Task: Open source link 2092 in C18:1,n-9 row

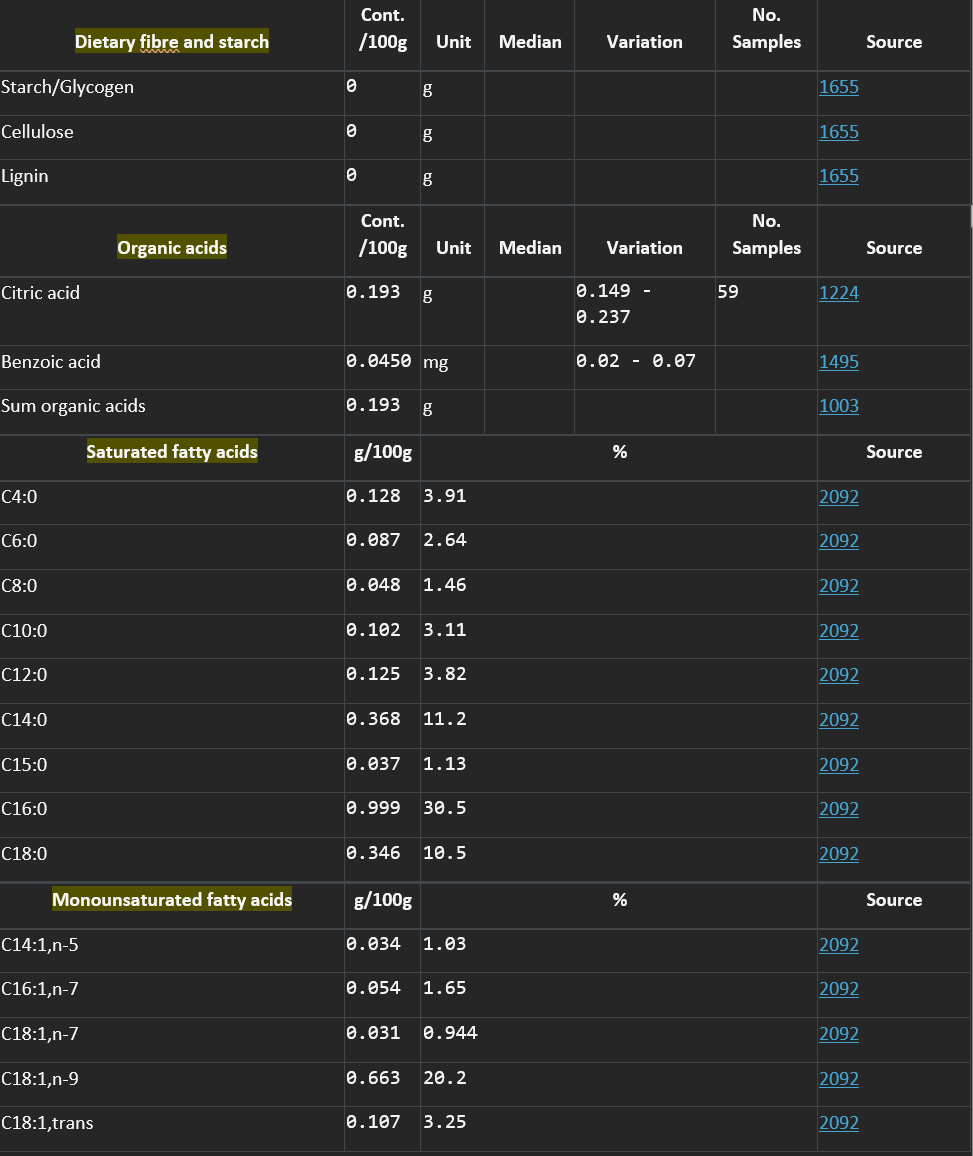Action: point(839,1079)
